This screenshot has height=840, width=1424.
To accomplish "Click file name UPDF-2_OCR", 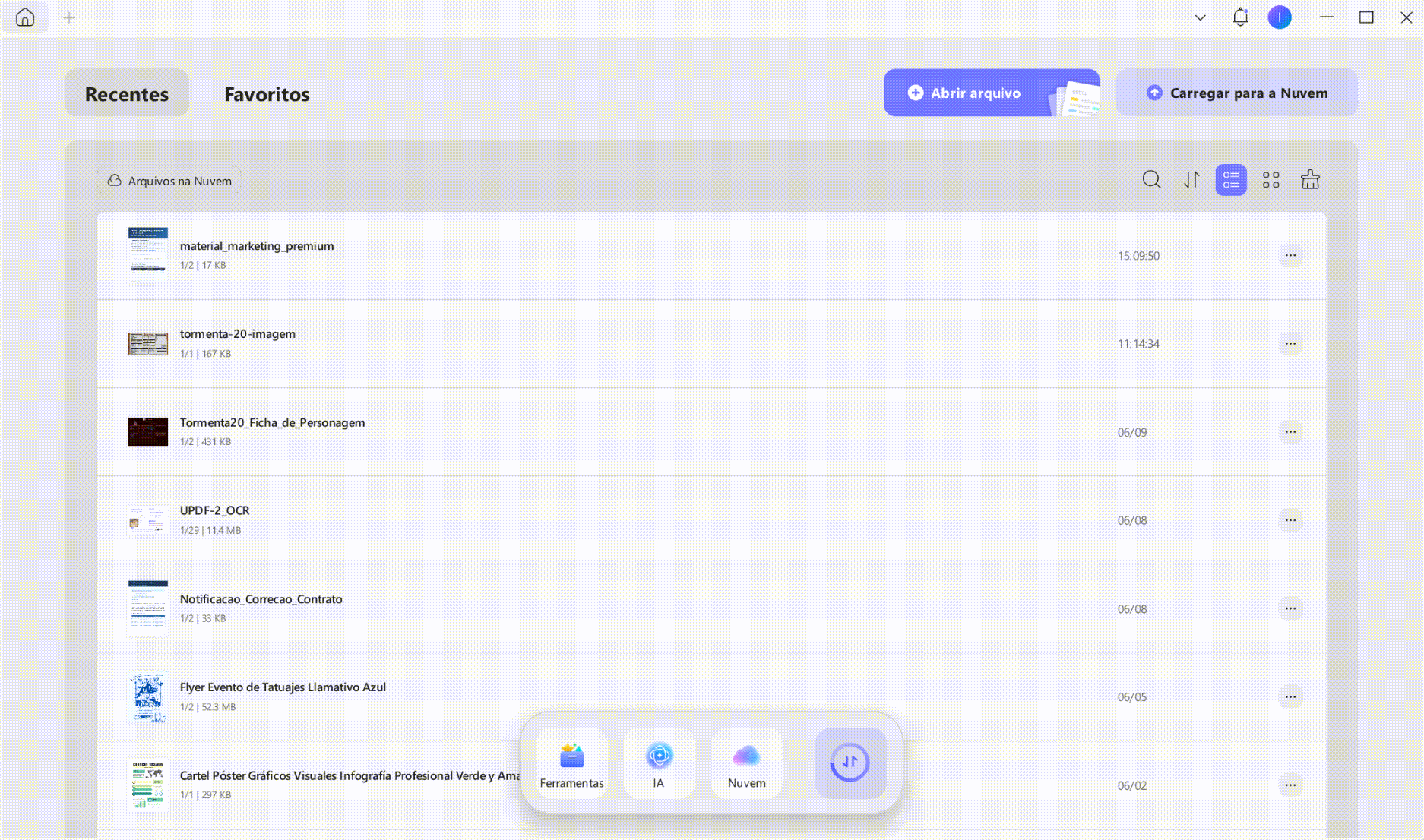I will [x=214, y=510].
